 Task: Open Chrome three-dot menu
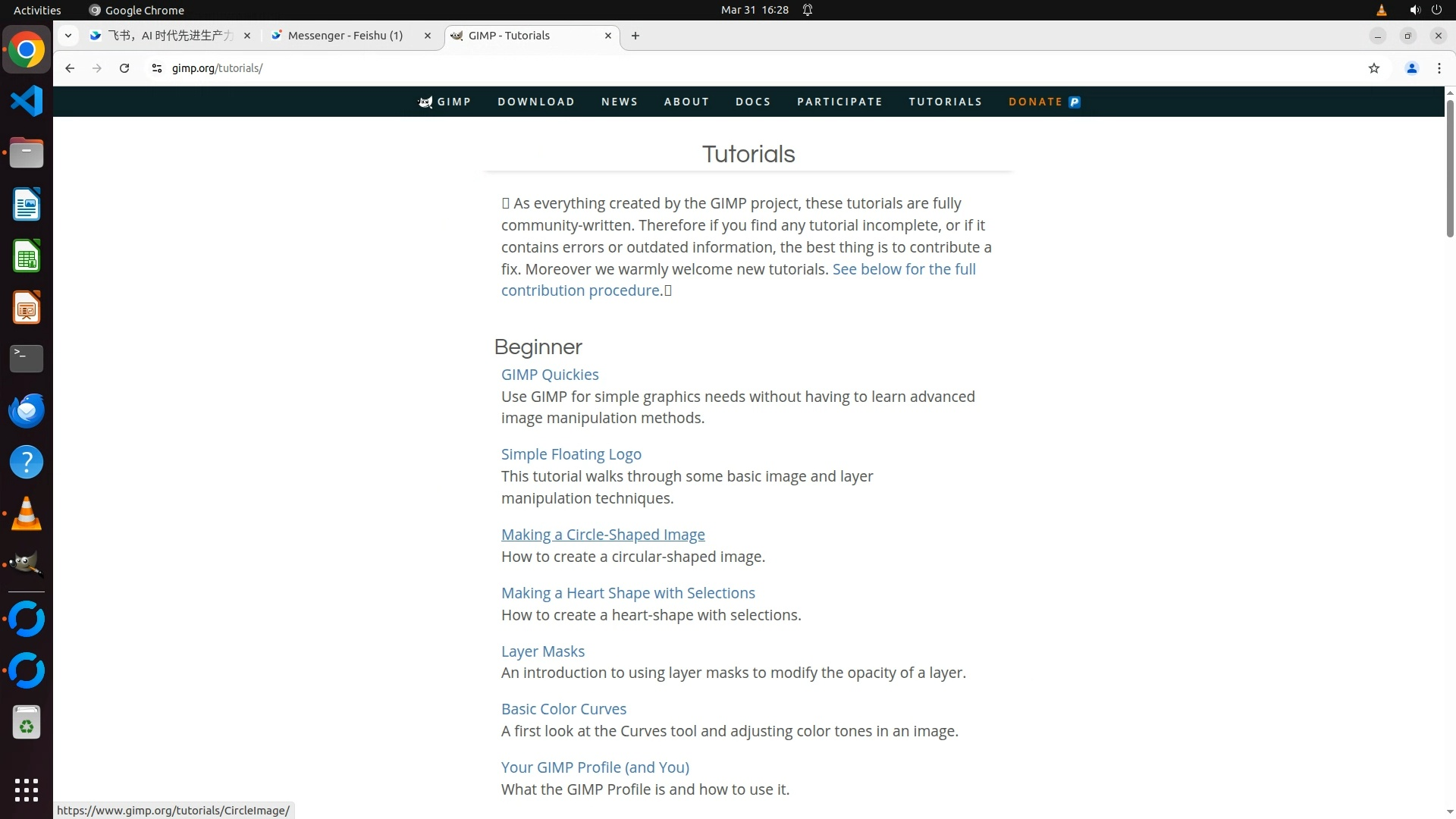tap(1439, 68)
